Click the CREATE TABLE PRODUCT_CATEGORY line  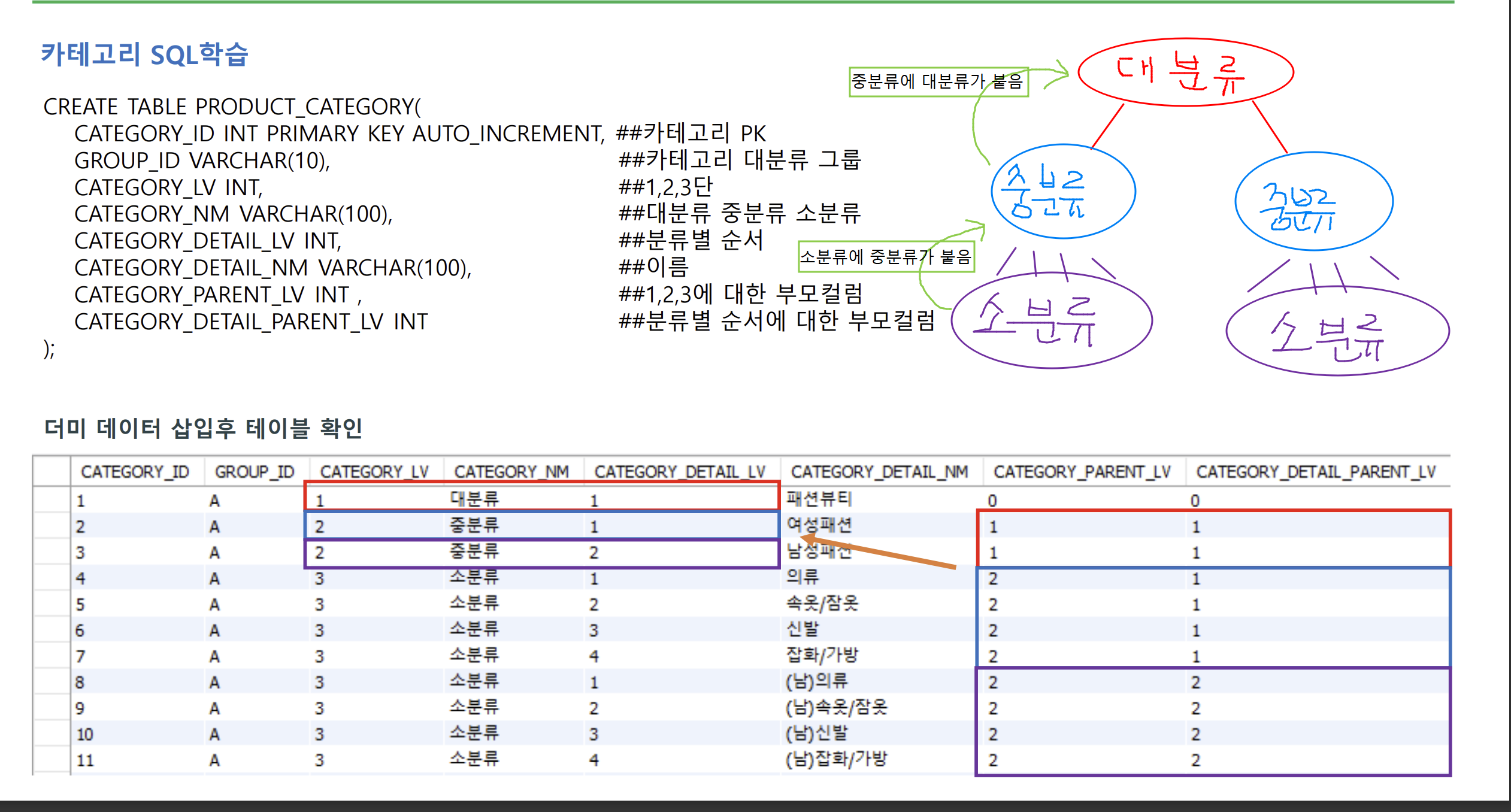tap(232, 107)
